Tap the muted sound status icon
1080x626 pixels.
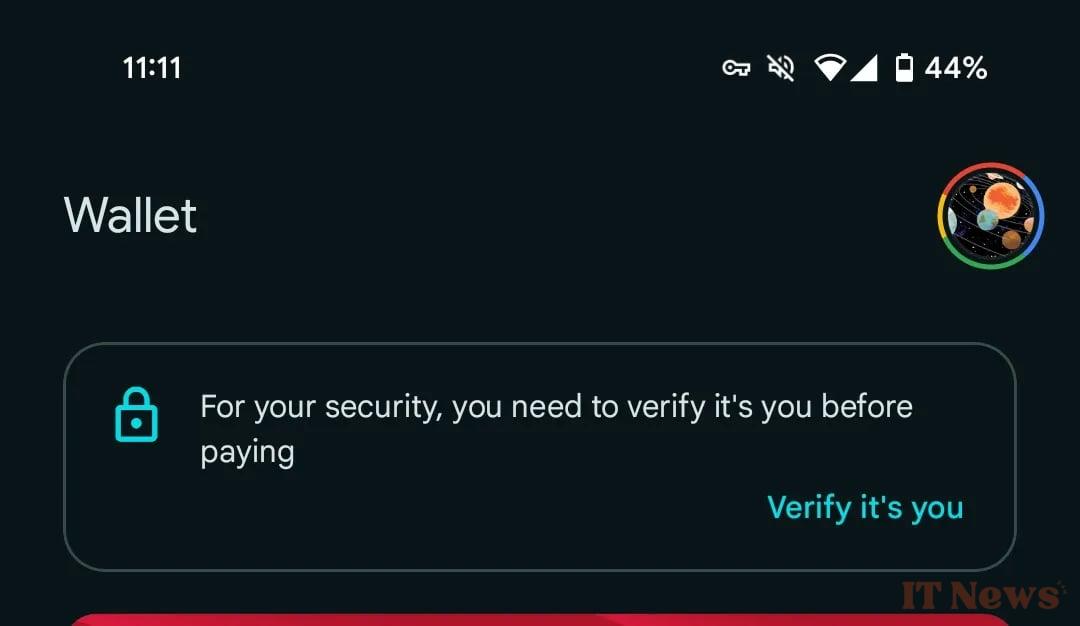(780, 68)
